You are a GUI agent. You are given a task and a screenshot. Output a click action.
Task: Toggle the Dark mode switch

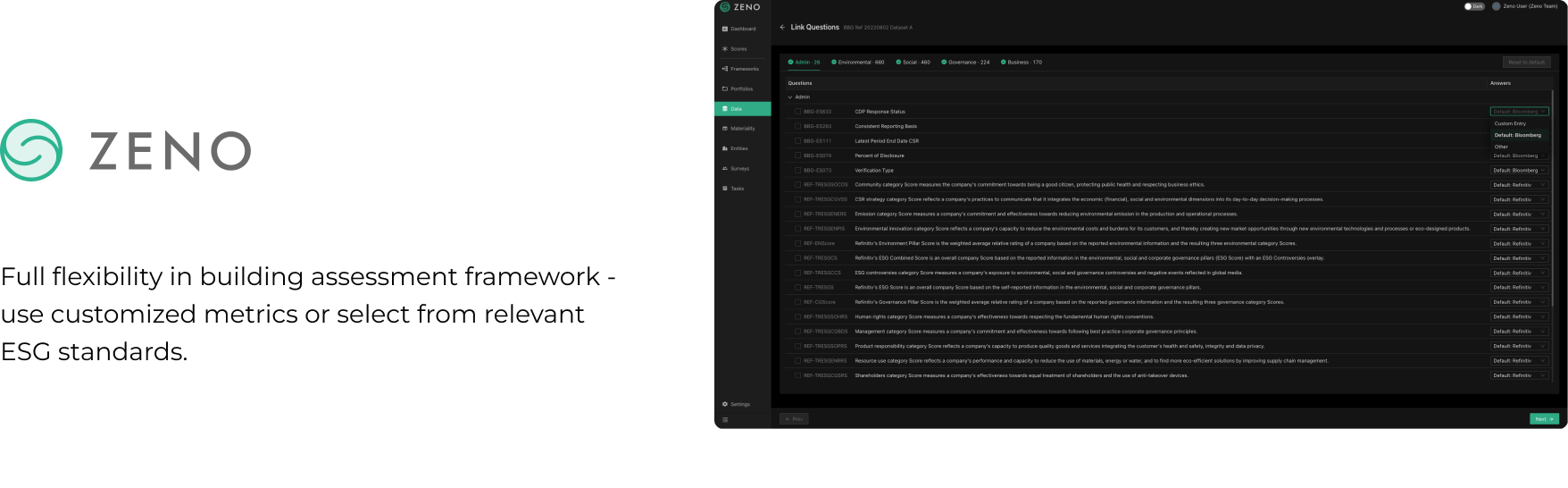click(x=1473, y=6)
